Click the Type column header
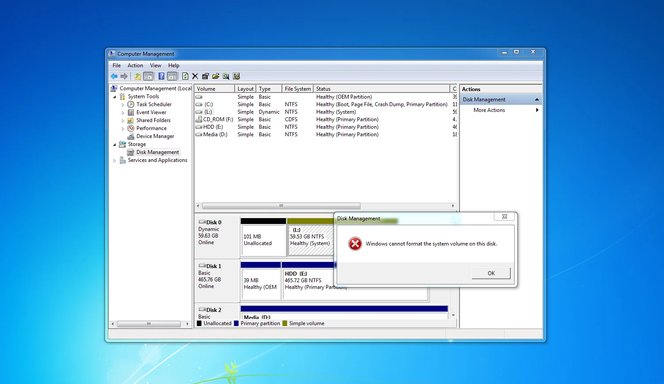Viewport: 664px width, 384px height. pyautogui.click(x=269, y=89)
